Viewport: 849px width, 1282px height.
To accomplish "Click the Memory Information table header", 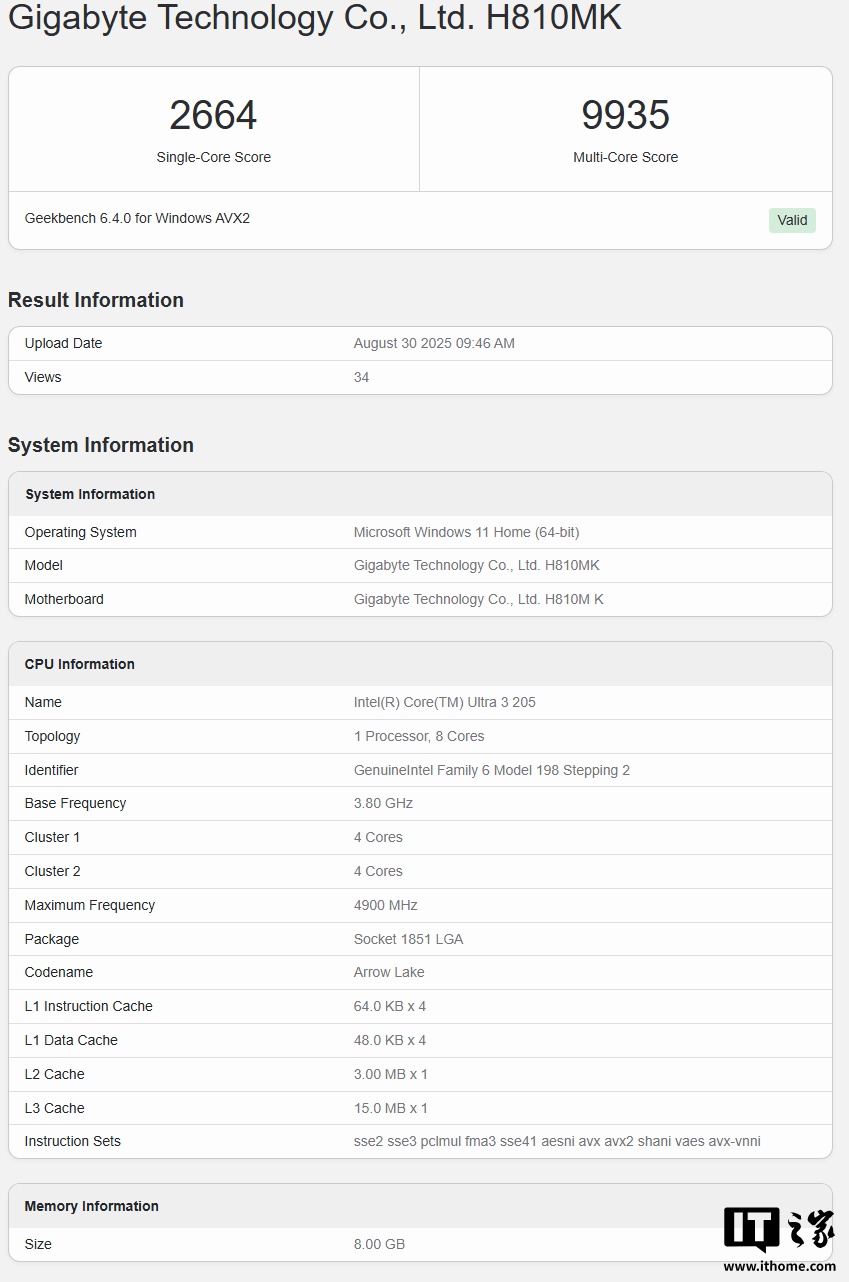I will point(92,1206).
